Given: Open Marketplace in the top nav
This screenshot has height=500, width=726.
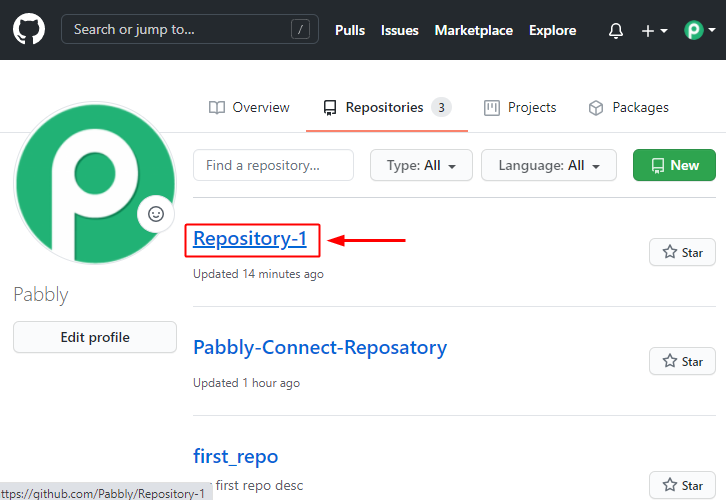Looking at the screenshot, I should (474, 31).
